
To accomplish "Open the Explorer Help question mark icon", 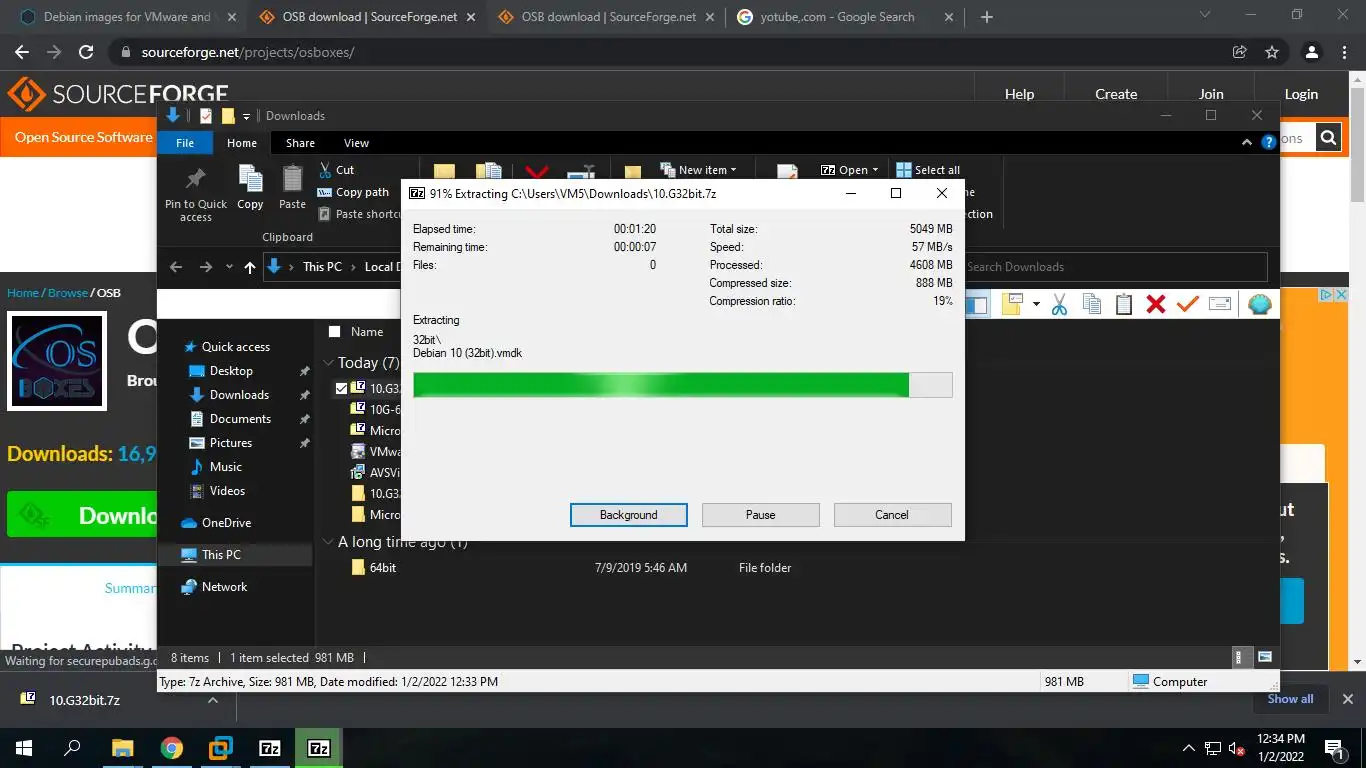I will click(x=1268, y=143).
